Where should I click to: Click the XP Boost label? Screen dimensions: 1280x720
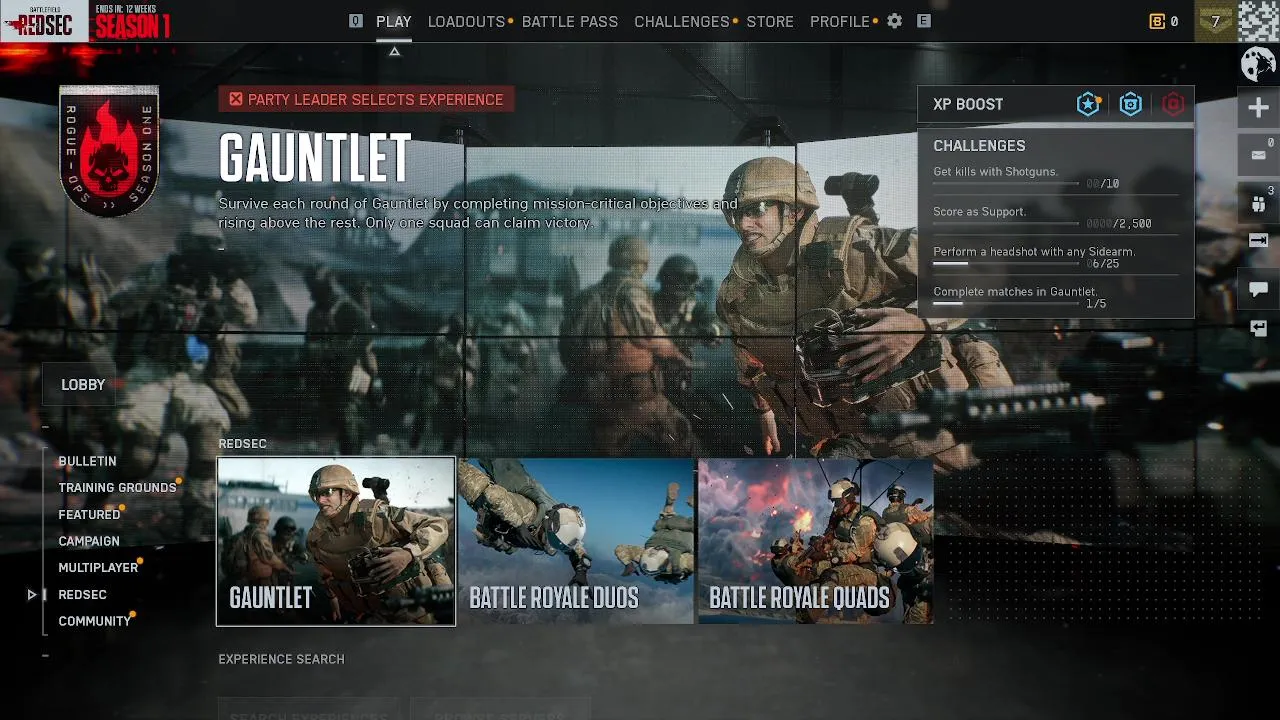(x=968, y=104)
